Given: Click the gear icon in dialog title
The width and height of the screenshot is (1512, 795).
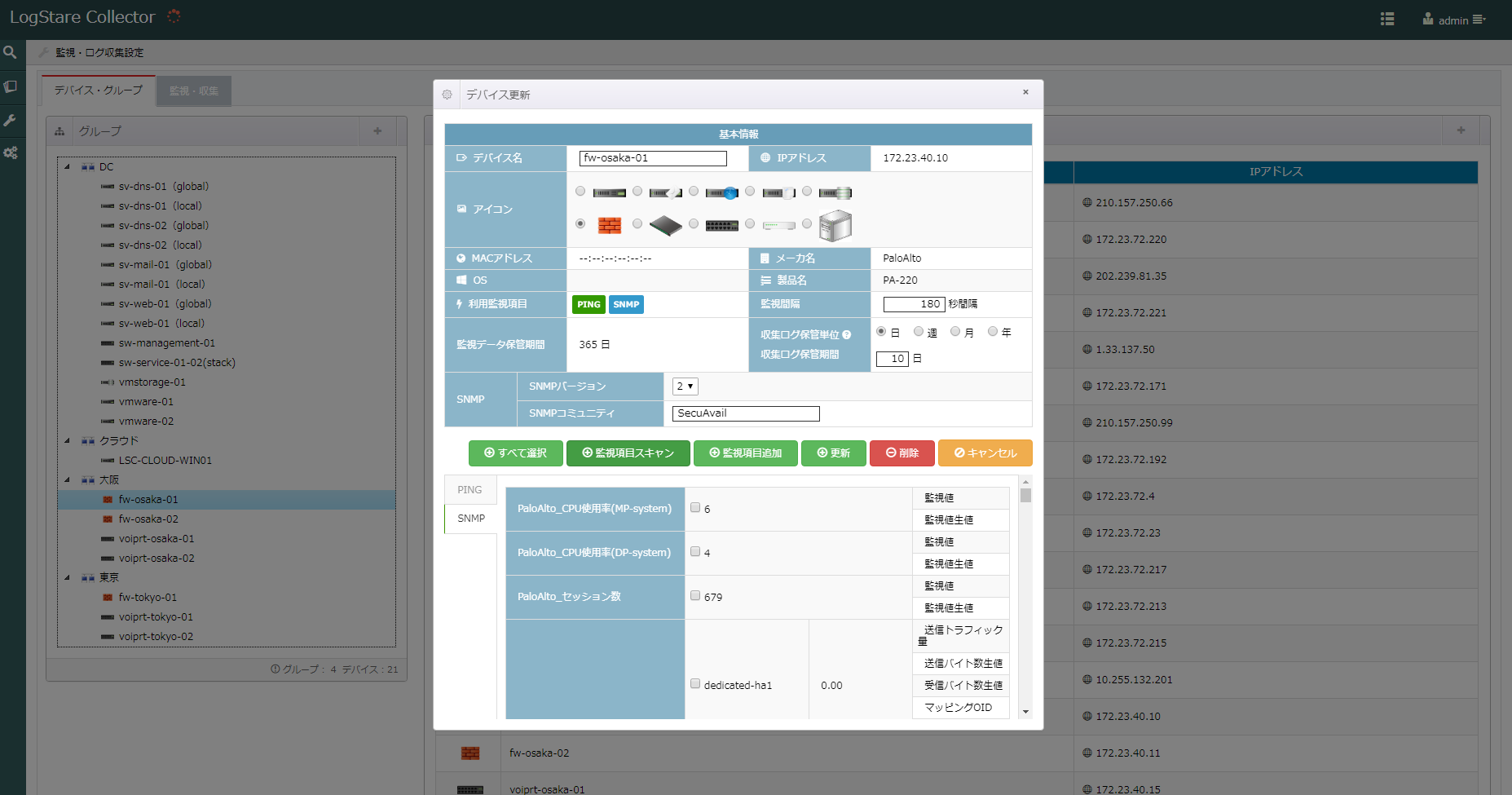Looking at the screenshot, I should [447, 95].
